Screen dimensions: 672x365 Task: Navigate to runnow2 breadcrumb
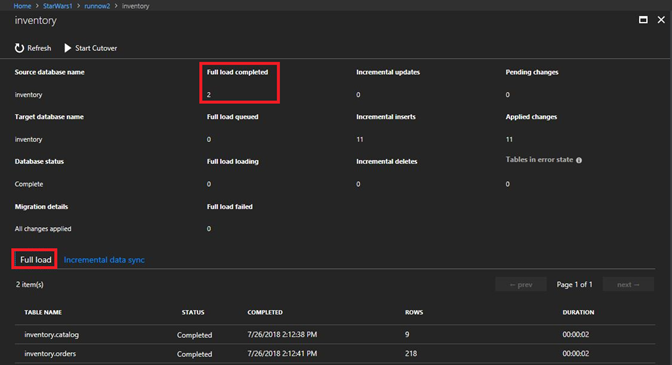(97, 6)
